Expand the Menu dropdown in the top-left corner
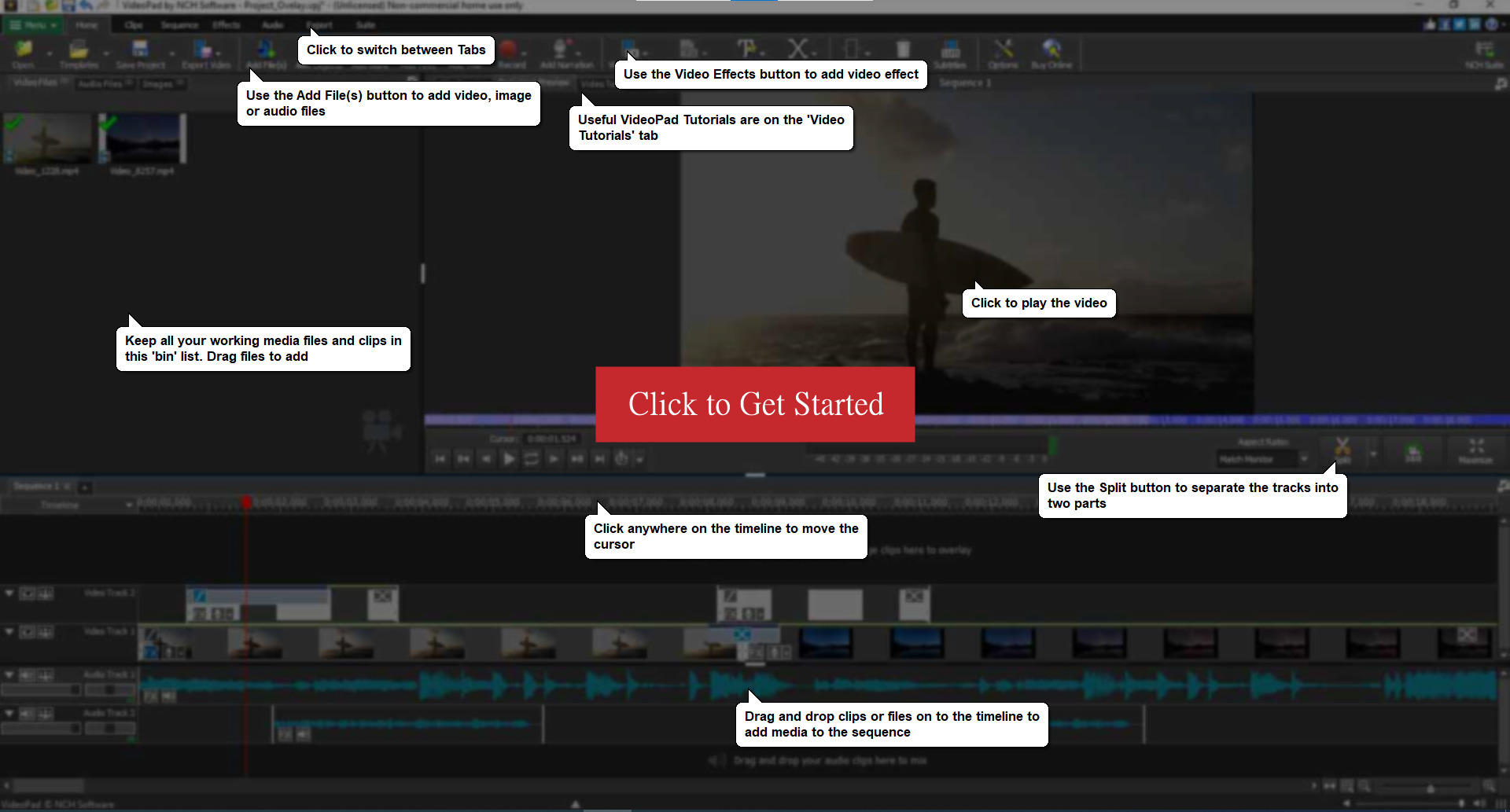The height and width of the screenshot is (812, 1510). pyautogui.click(x=31, y=24)
